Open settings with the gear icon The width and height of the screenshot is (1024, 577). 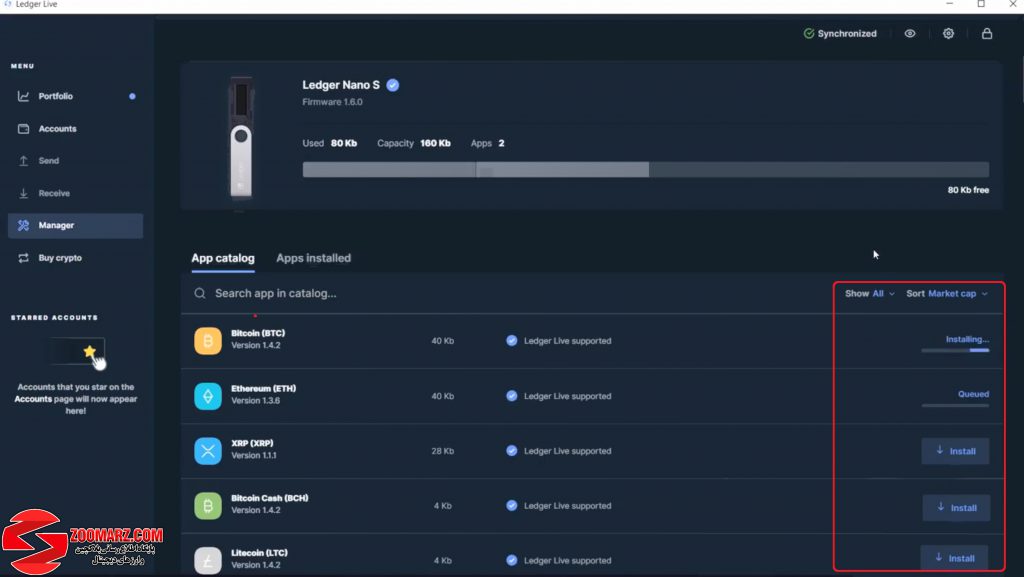[948, 33]
